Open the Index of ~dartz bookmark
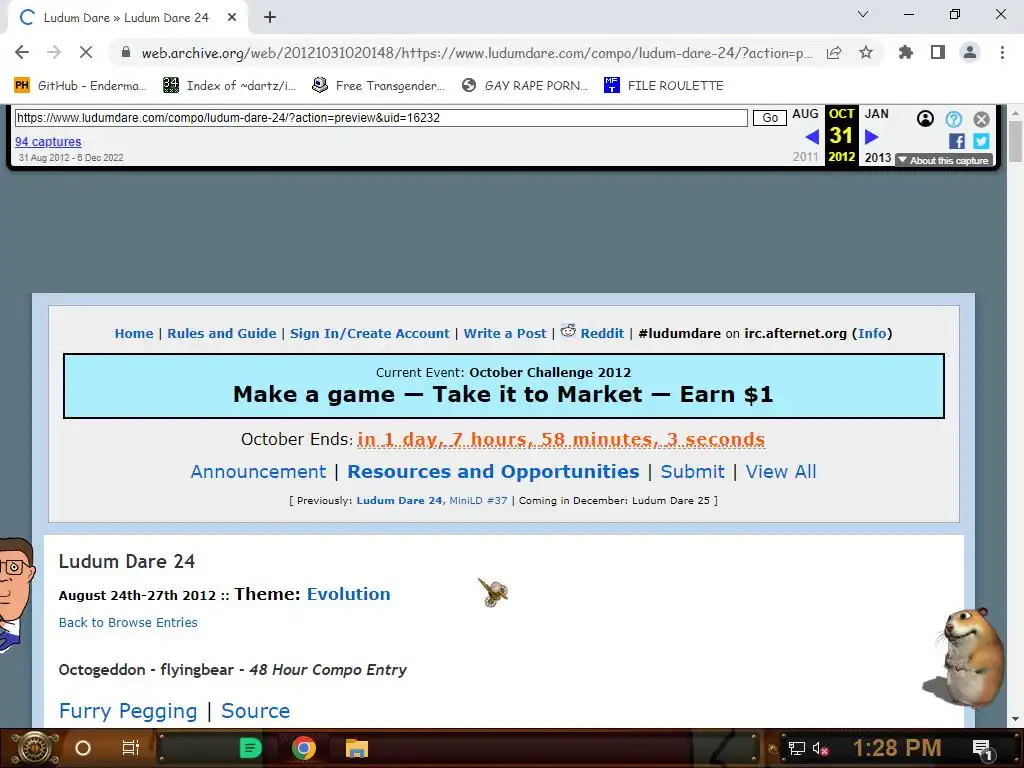Viewport: 1024px width, 768px height. click(x=230, y=86)
